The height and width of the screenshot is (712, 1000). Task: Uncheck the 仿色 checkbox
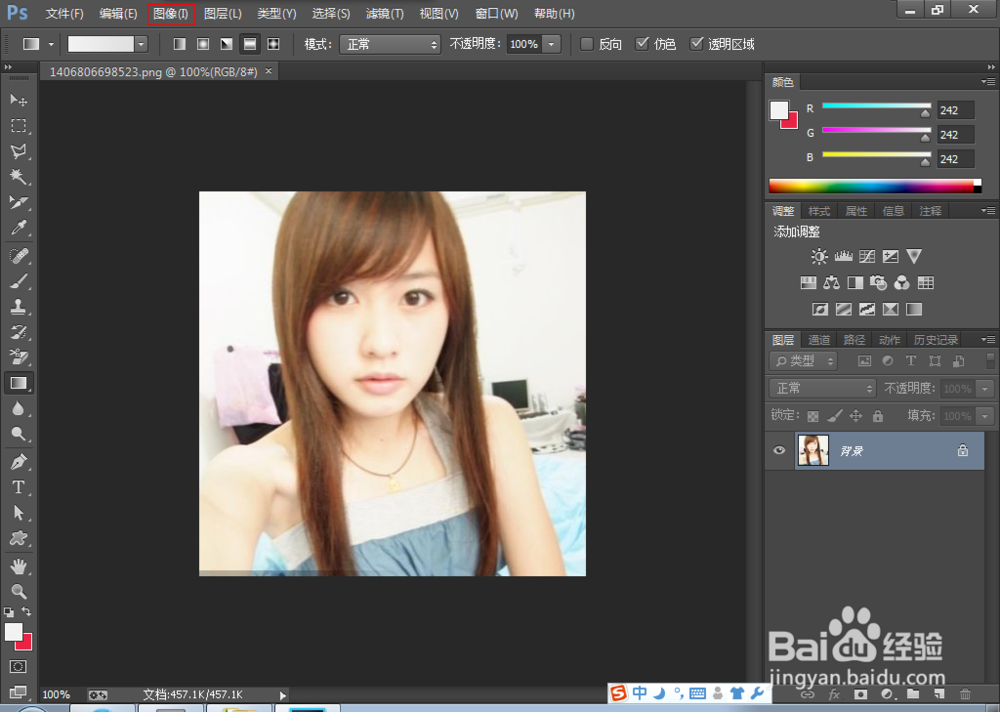pyautogui.click(x=642, y=44)
